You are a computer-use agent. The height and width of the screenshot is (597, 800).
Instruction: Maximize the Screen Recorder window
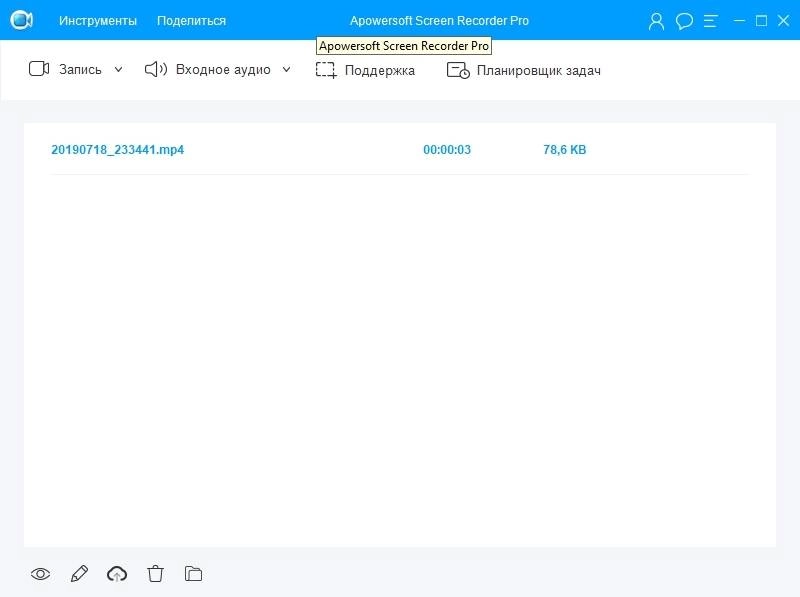761,21
